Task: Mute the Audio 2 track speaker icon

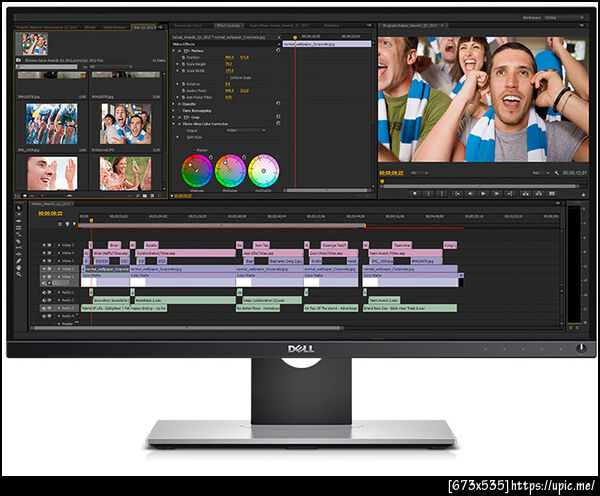Action: point(44,300)
